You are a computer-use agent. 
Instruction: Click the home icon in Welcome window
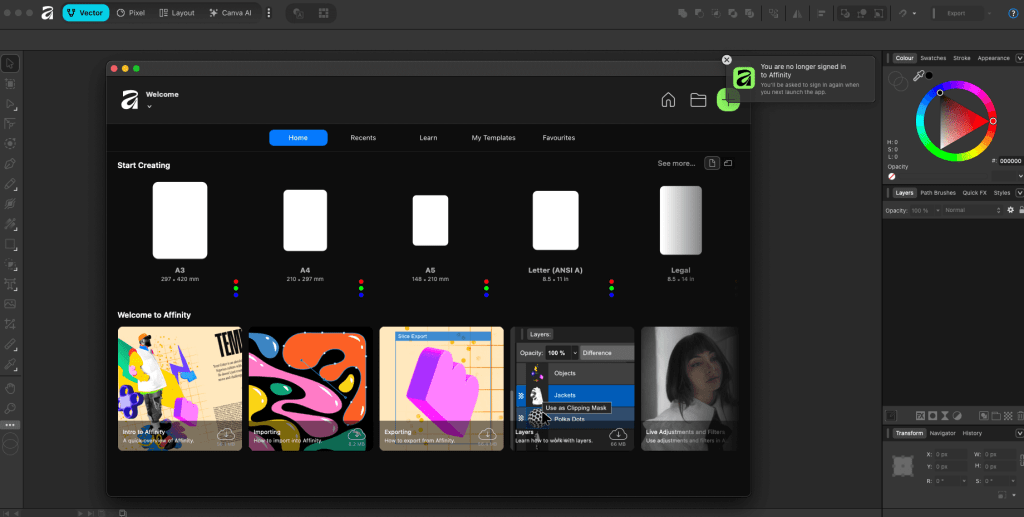[669, 100]
